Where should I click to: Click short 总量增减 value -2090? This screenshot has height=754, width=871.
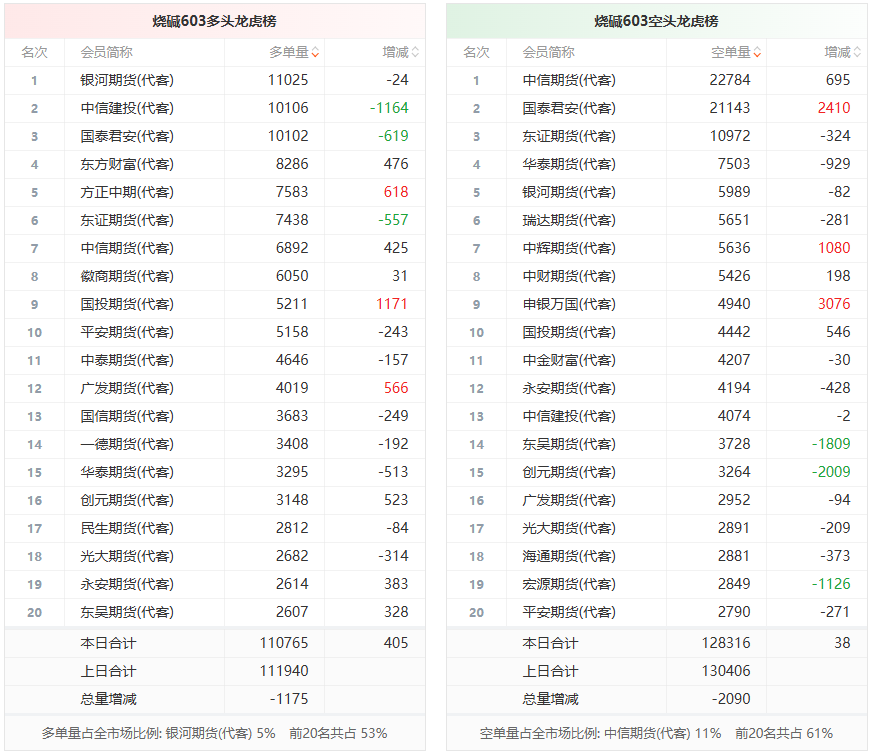click(731, 699)
